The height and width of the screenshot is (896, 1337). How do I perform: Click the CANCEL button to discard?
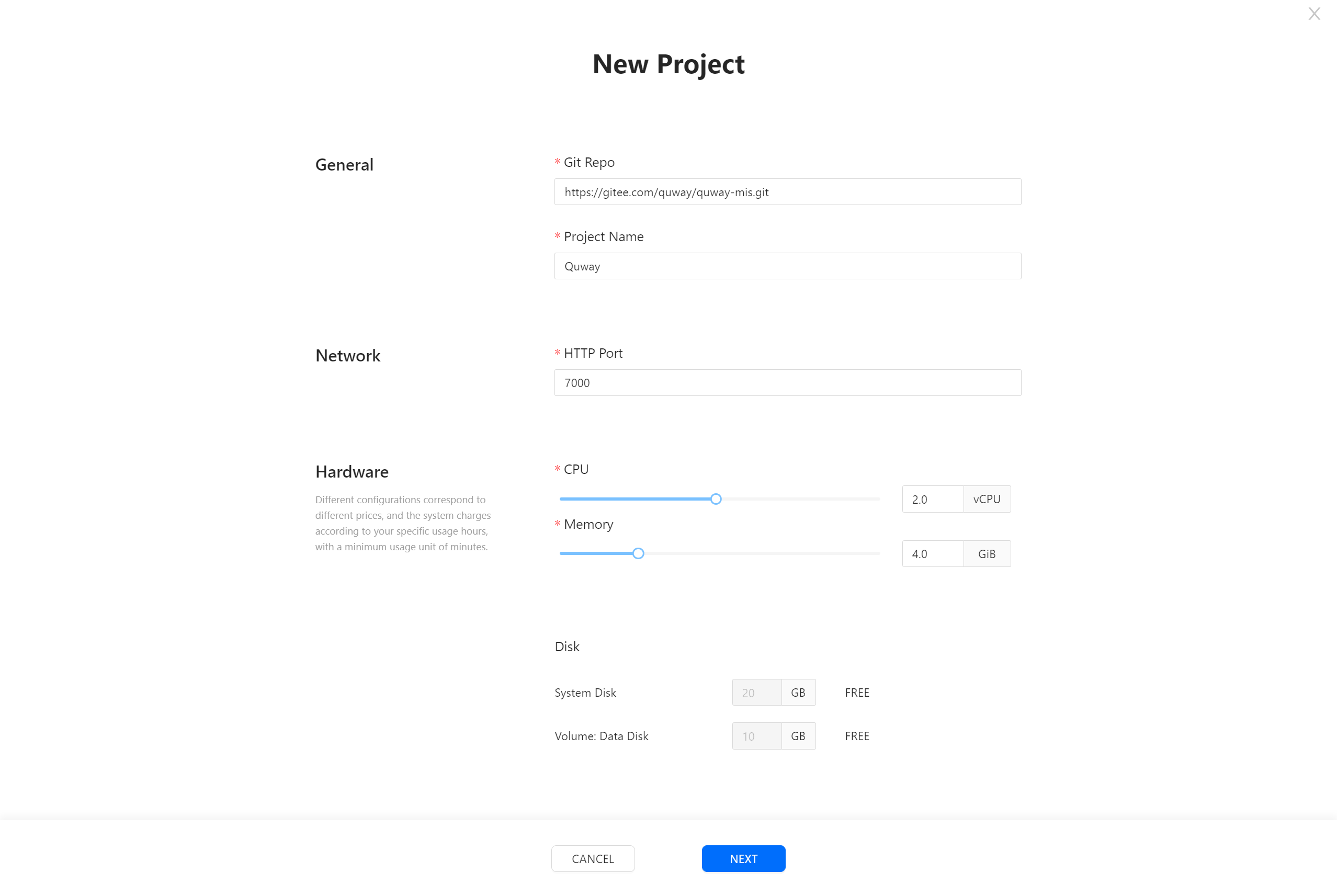pos(593,859)
